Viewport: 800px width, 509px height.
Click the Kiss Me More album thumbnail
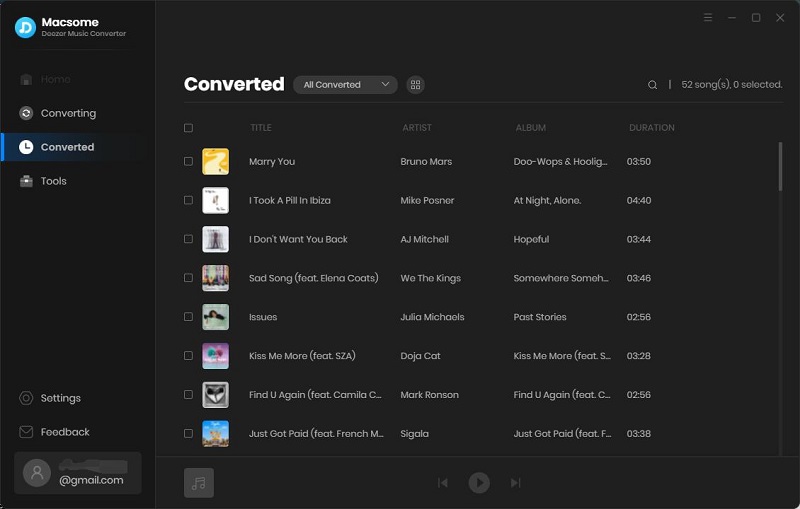pyautogui.click(x=215, y=356)
